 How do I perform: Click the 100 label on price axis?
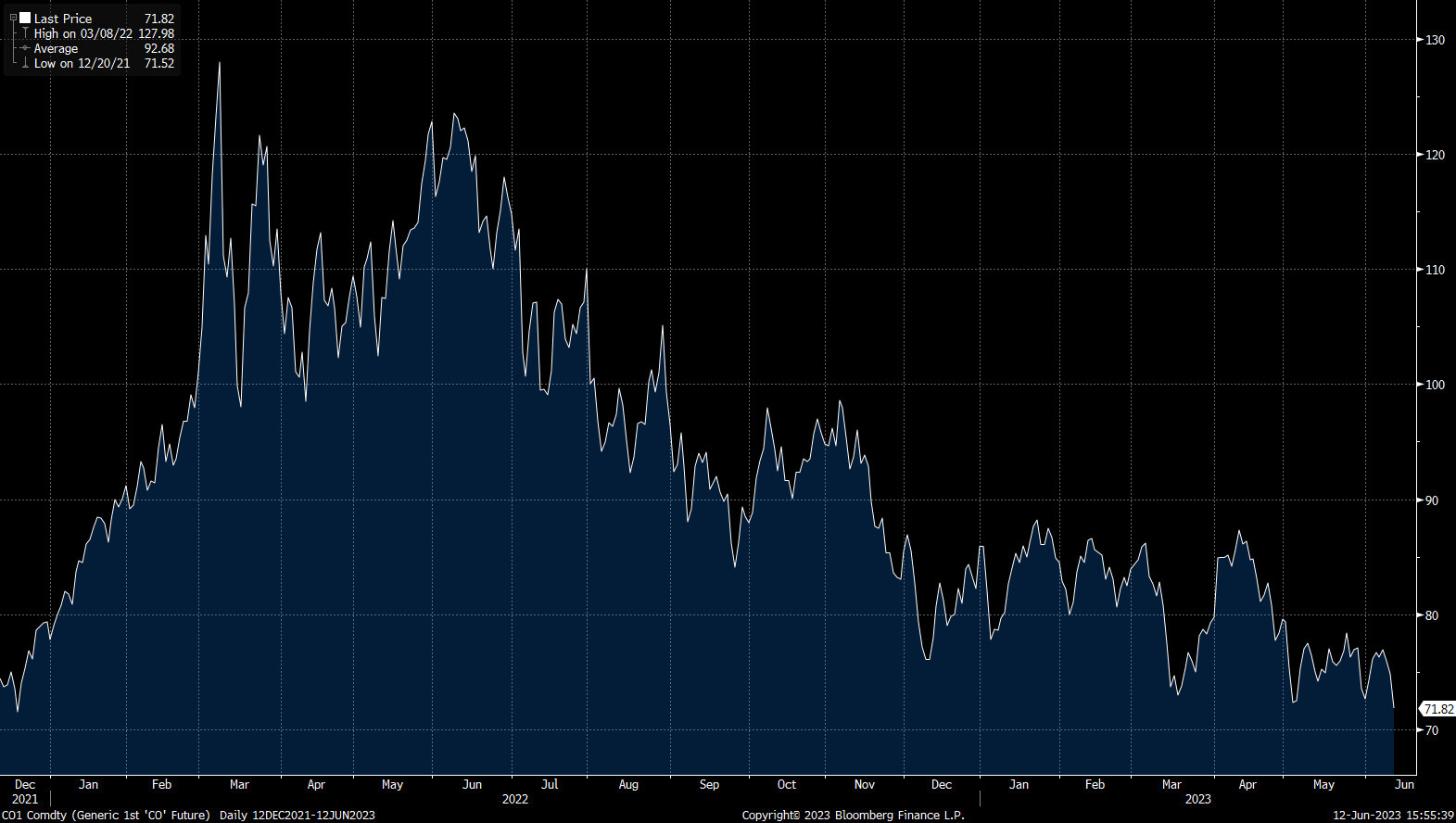(1435, 385)
